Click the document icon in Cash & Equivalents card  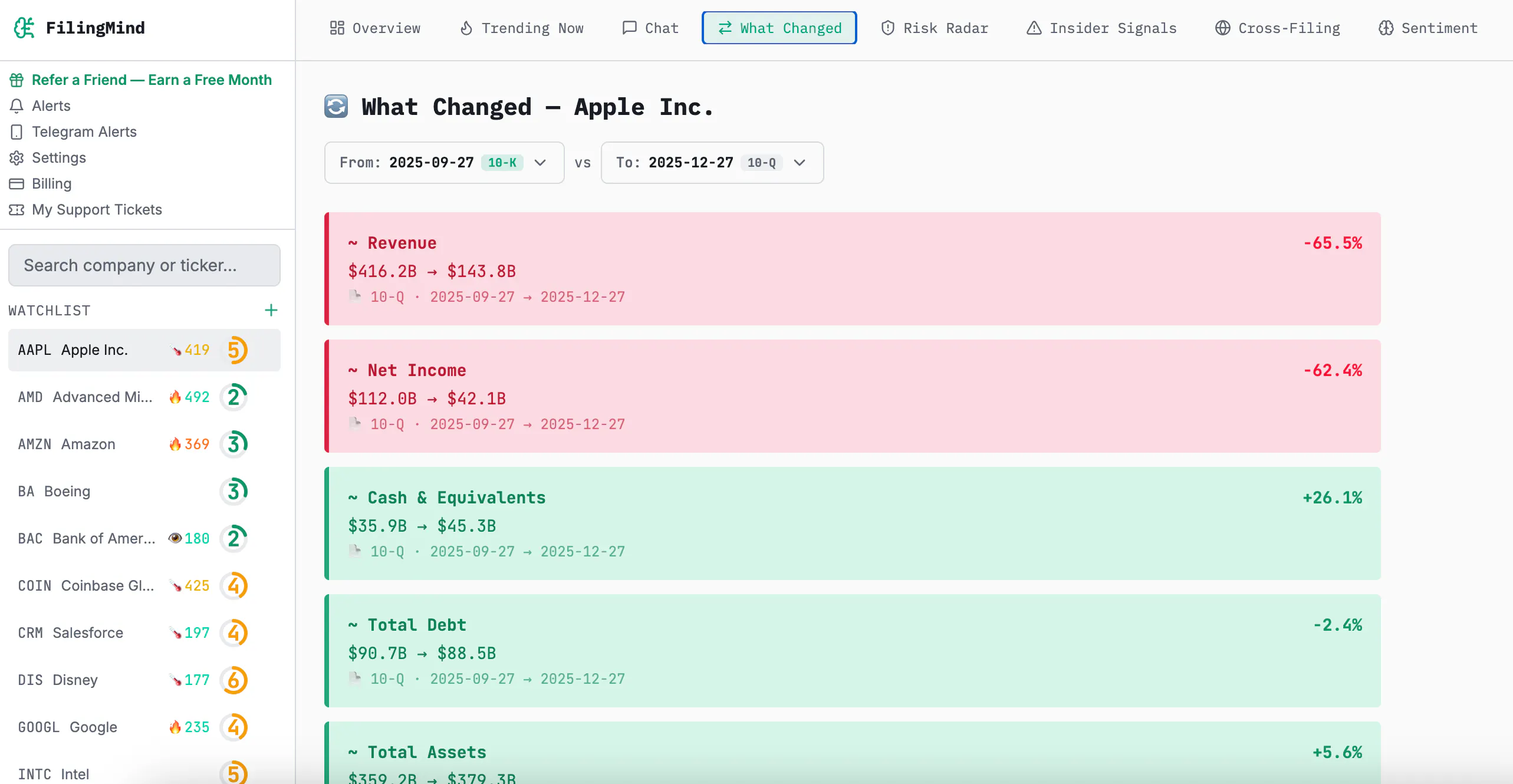click(x=355, y=550)
